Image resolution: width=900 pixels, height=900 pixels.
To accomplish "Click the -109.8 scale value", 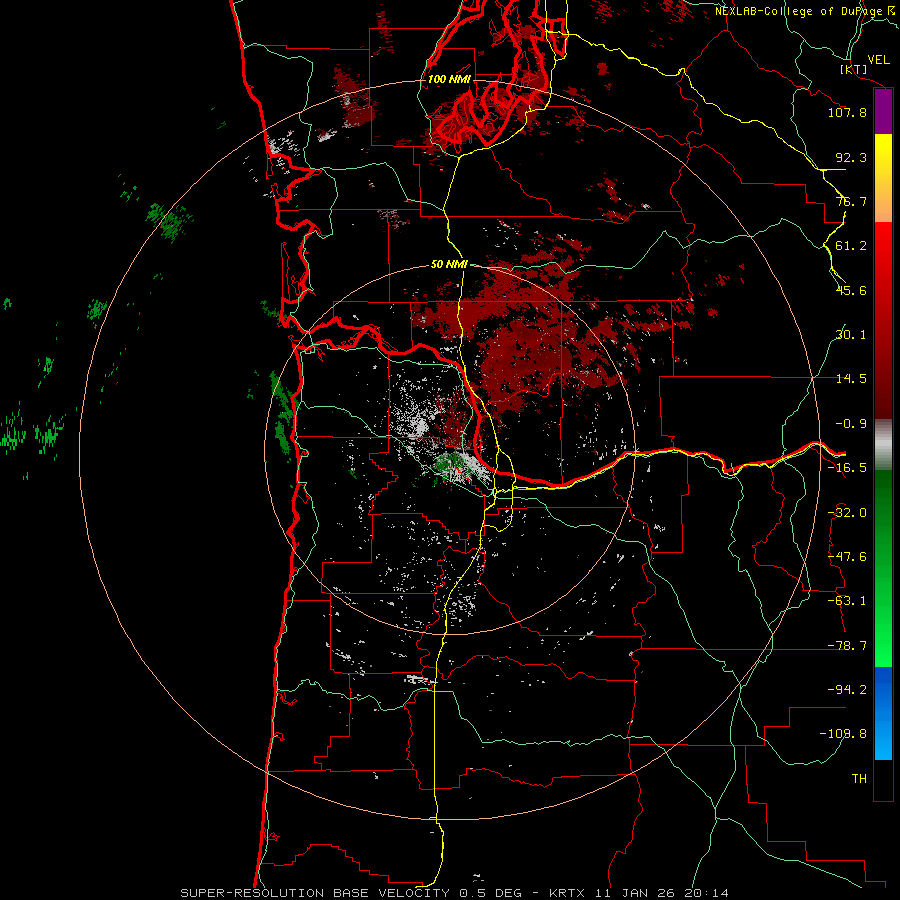I will click(x=843, y=734).
